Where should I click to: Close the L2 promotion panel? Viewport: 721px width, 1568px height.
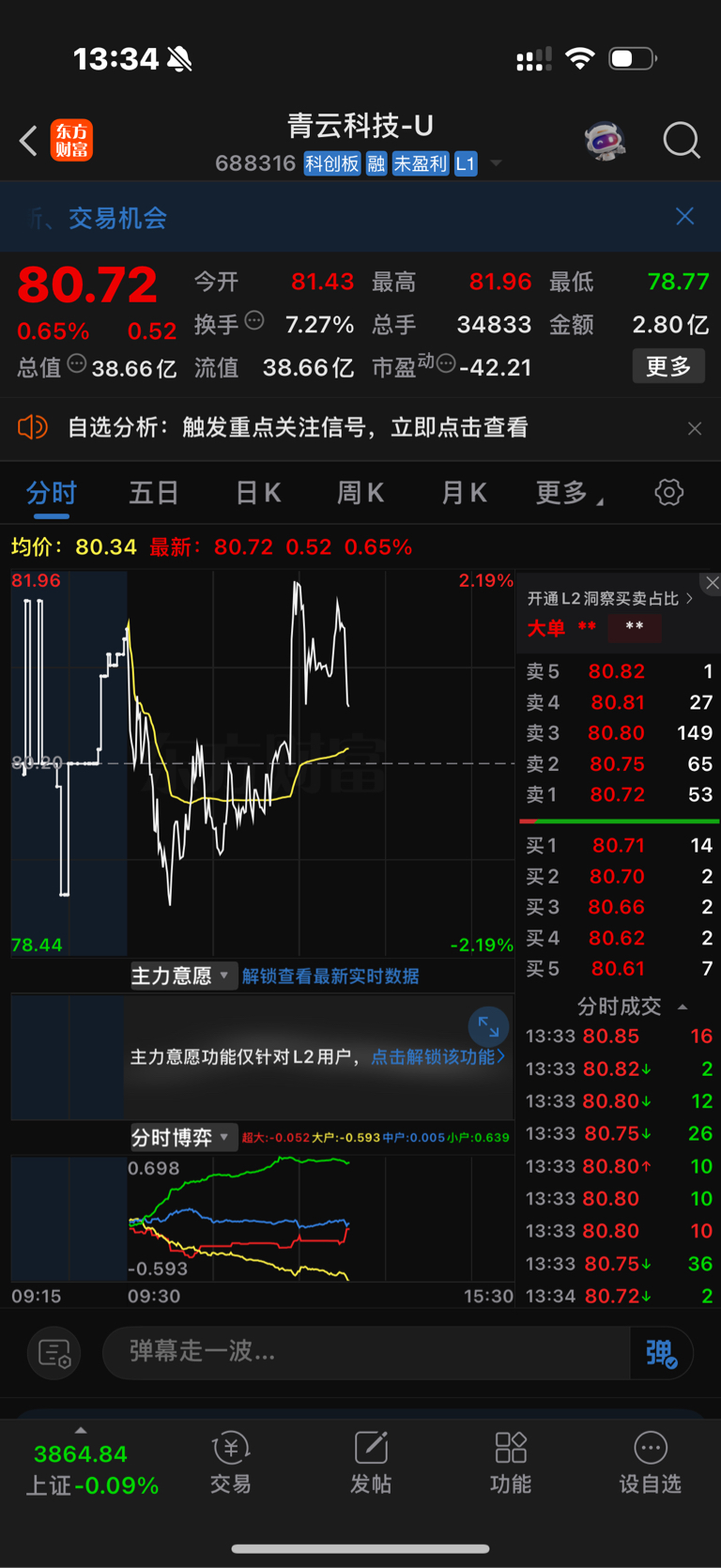(x=713, y=582)
